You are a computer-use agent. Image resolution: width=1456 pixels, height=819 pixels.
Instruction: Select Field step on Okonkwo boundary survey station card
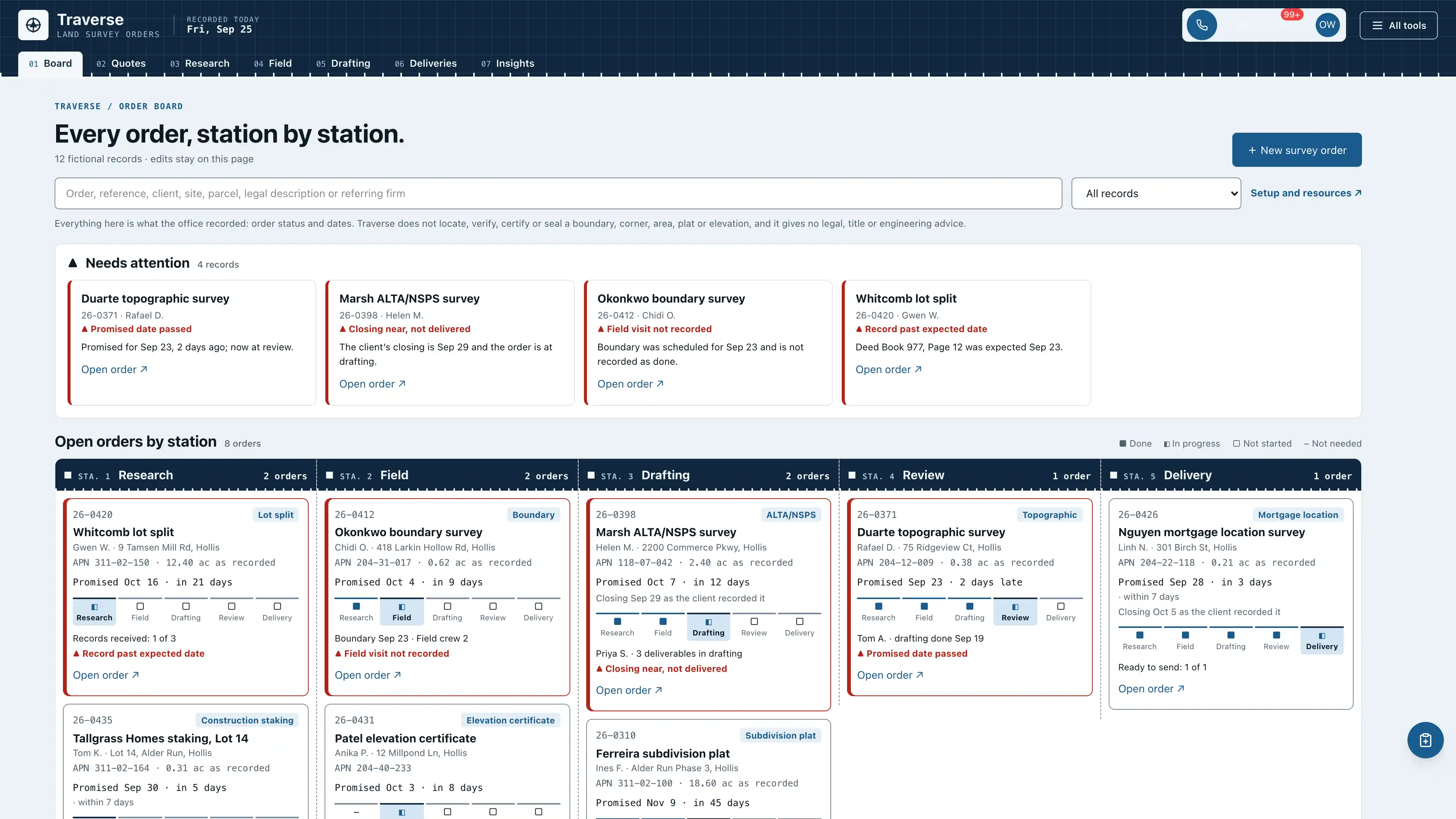(402, 612)
